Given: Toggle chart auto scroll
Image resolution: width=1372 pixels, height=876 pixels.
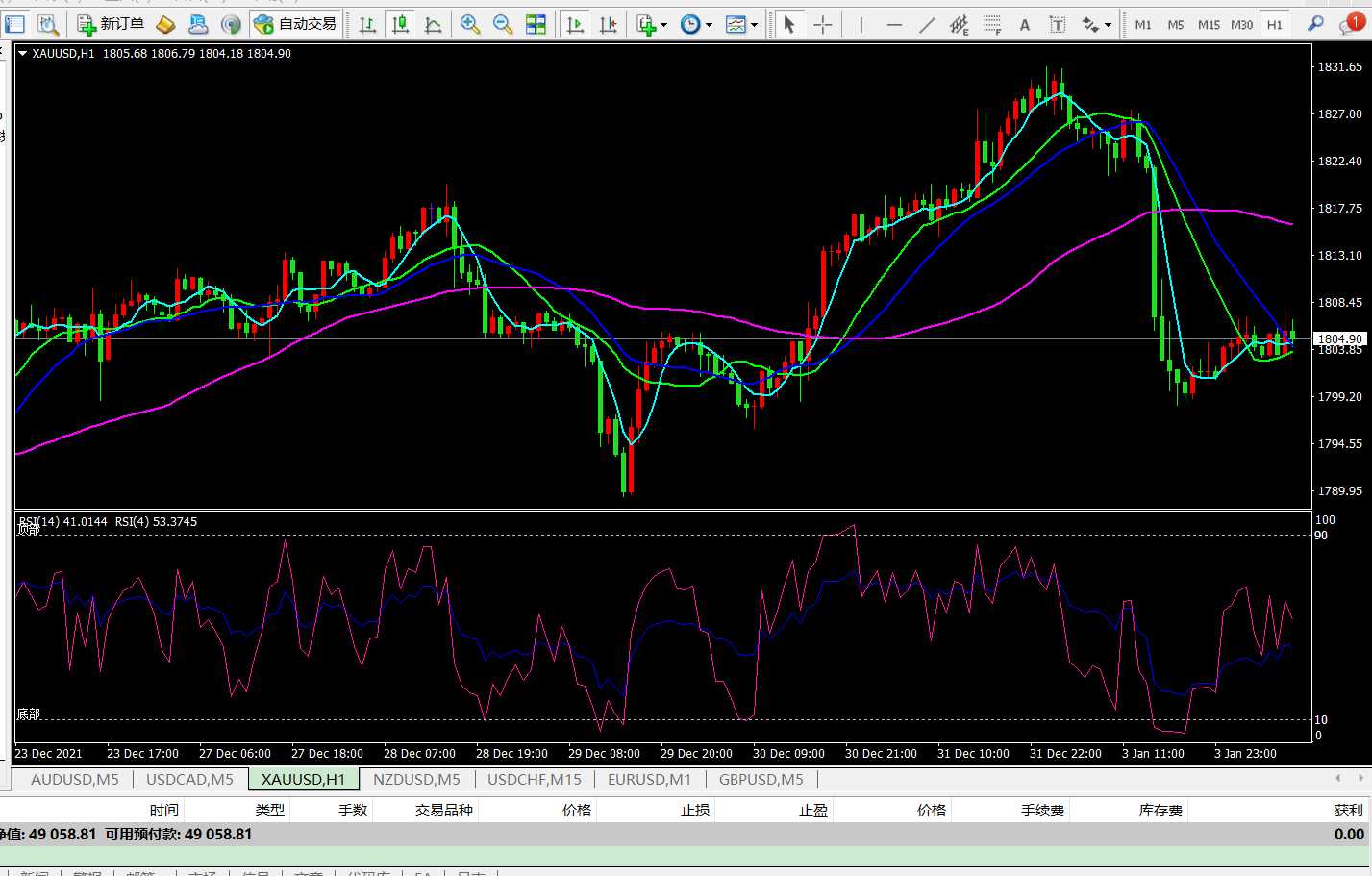Looking at the screenshot, I should pos(575,24).
